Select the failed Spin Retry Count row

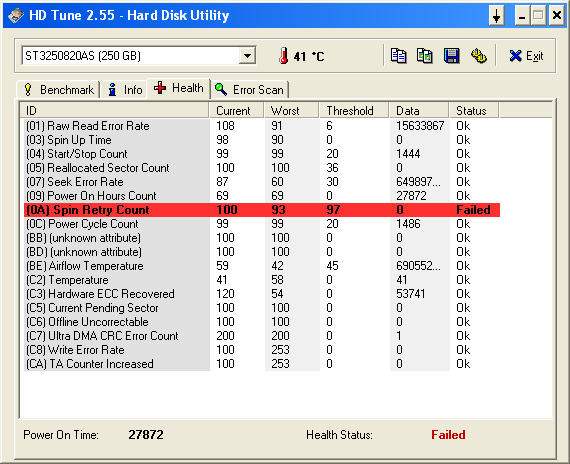click(262, 210)
